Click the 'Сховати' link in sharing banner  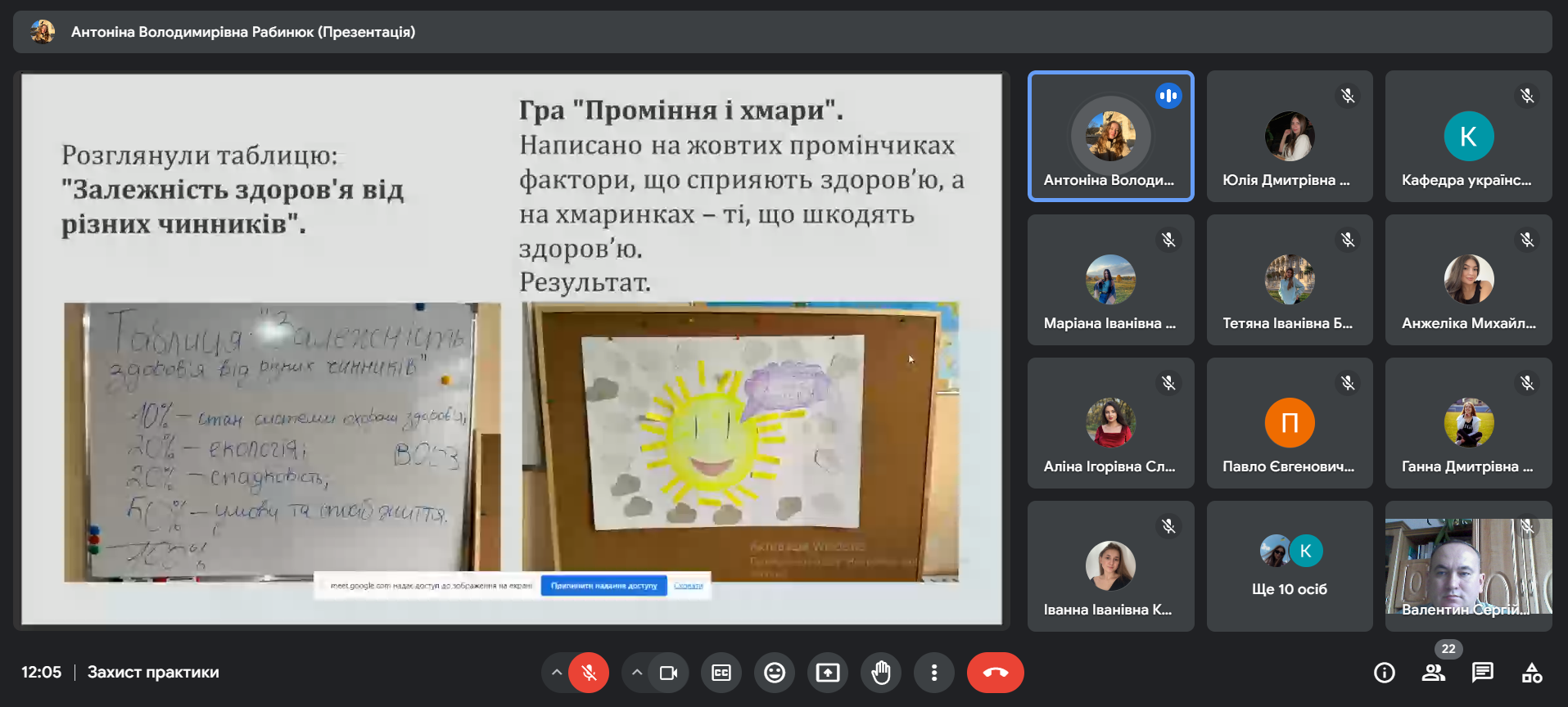tap(689, 586)
